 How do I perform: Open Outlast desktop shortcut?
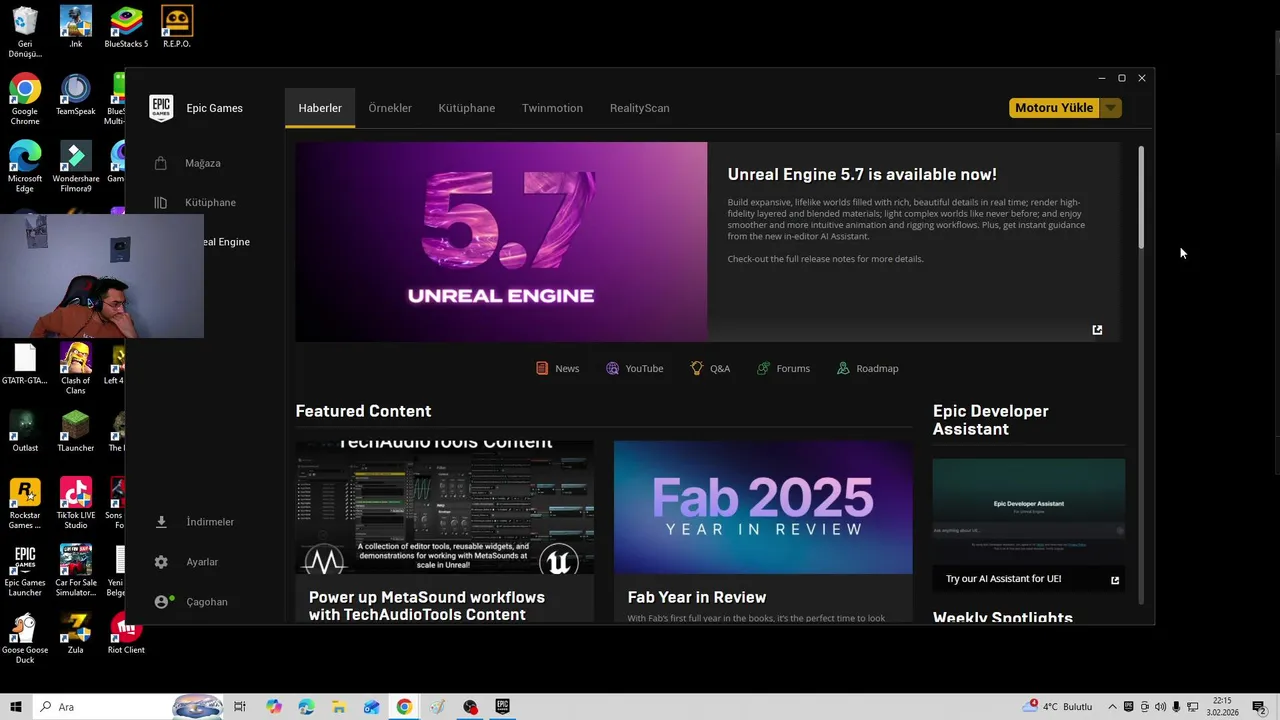(25, 431)
